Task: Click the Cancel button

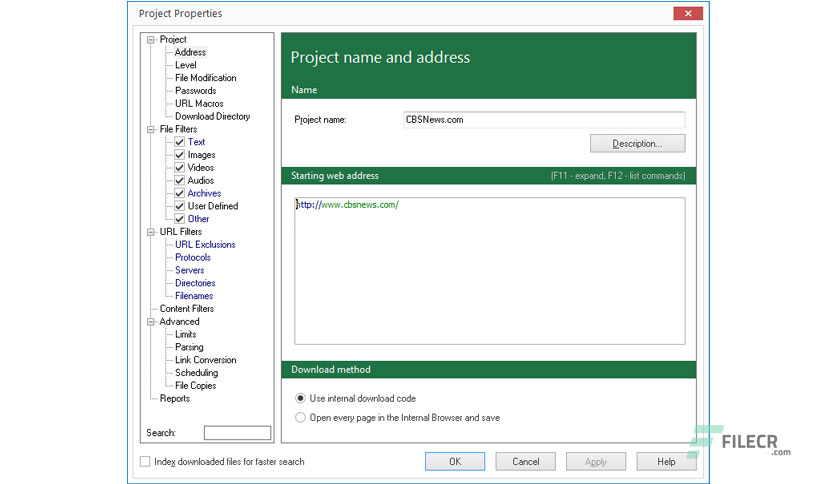Action: [x=526, y=462]
